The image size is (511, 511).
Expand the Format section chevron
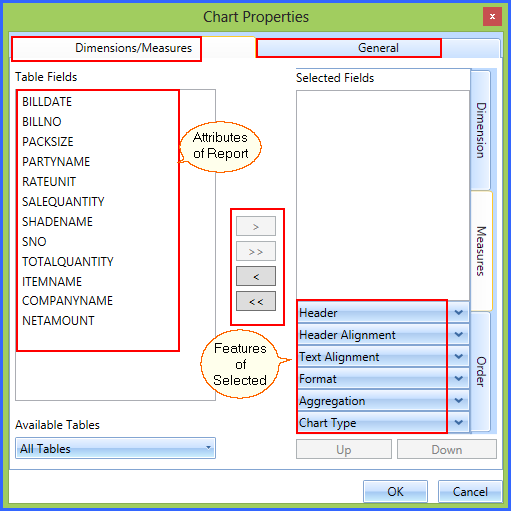click(x=459, y=378)
